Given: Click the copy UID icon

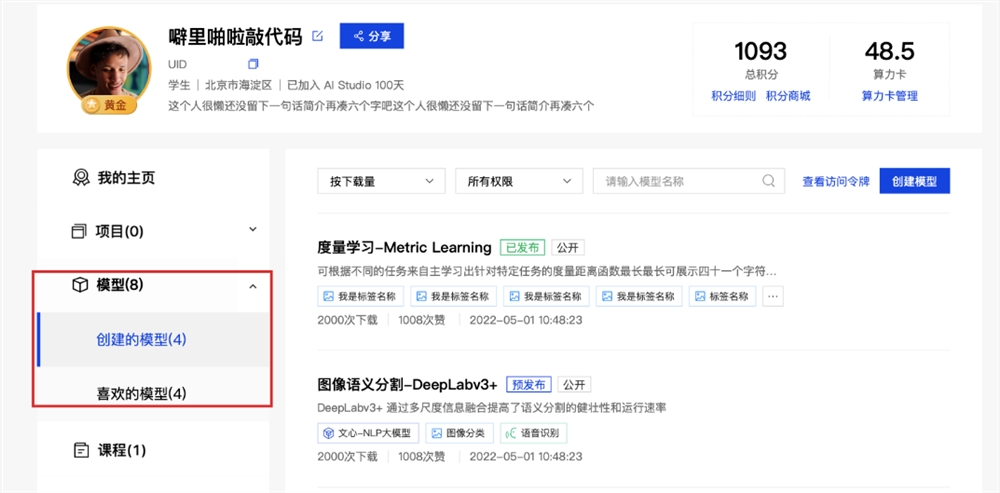Looking at the screenshot, I should coord(253,64).
